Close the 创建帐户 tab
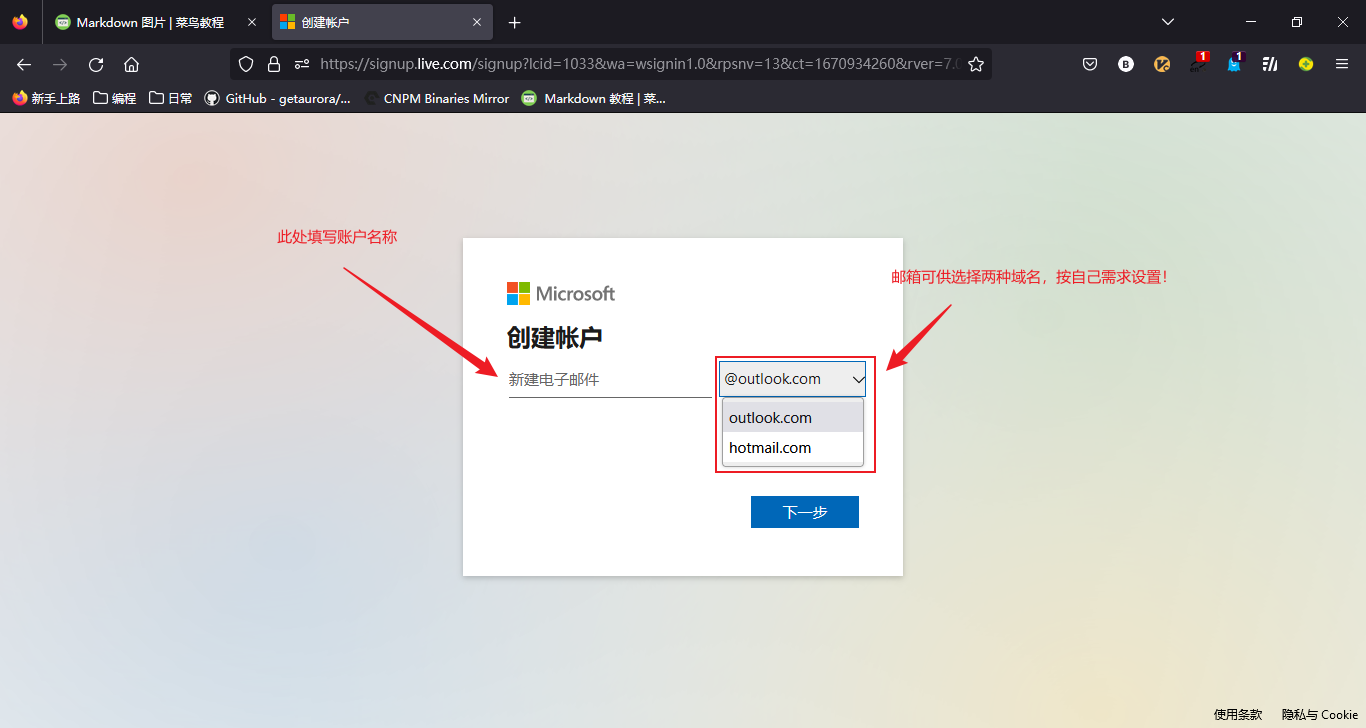The width and height of the screenshot is (1366, 728). click(477, 22)
